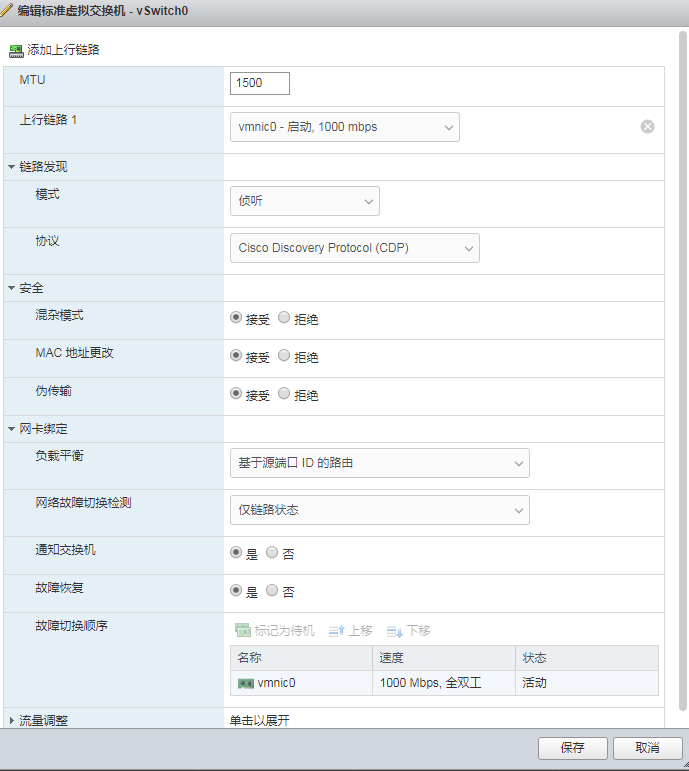The height and width of the screenshot is (771, 689).
Task: Collapse the Link discovery (链路发现) section
Action: click(11, 167)
